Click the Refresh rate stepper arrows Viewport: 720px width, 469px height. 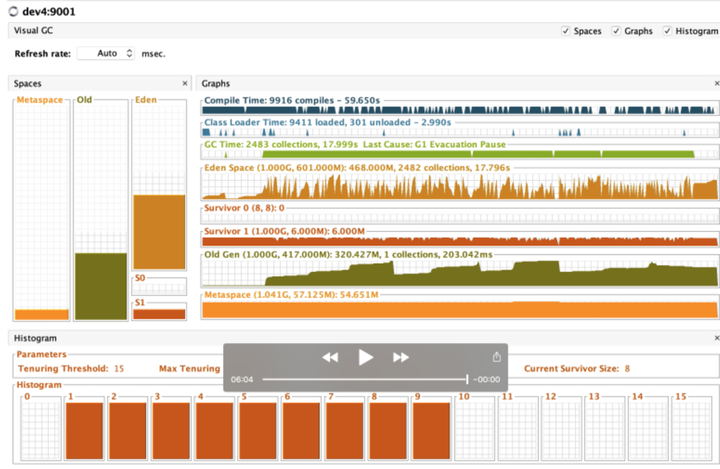130,53
